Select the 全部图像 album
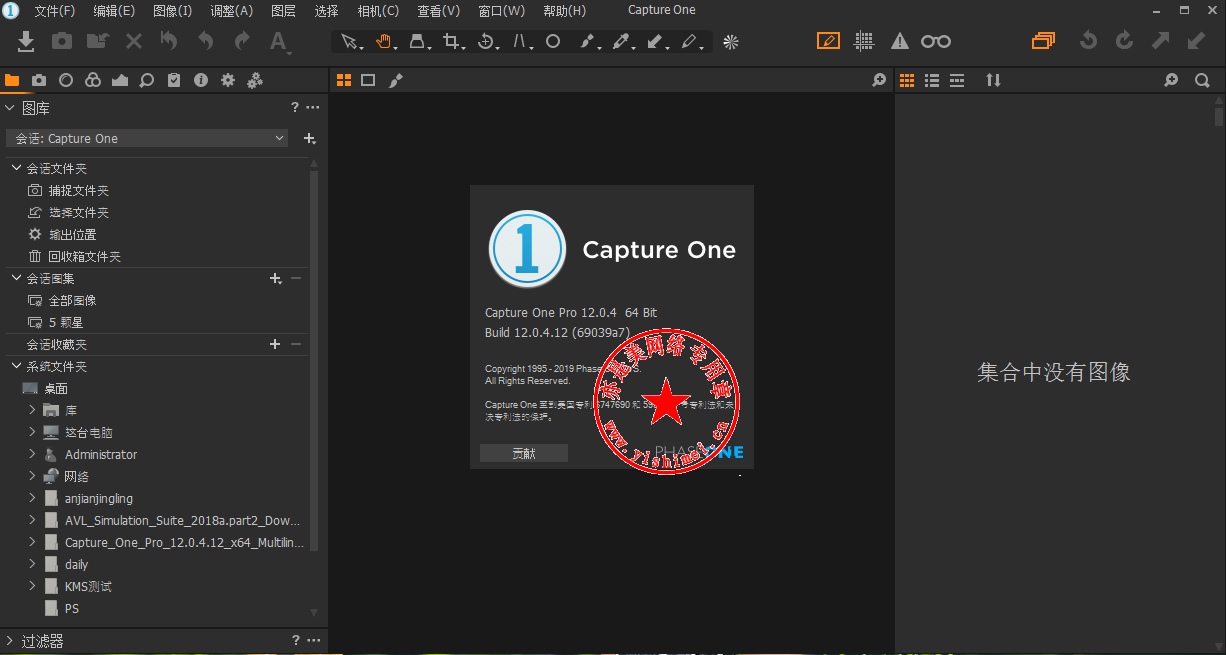This screenshot has width=1226, height=655. 73,300
